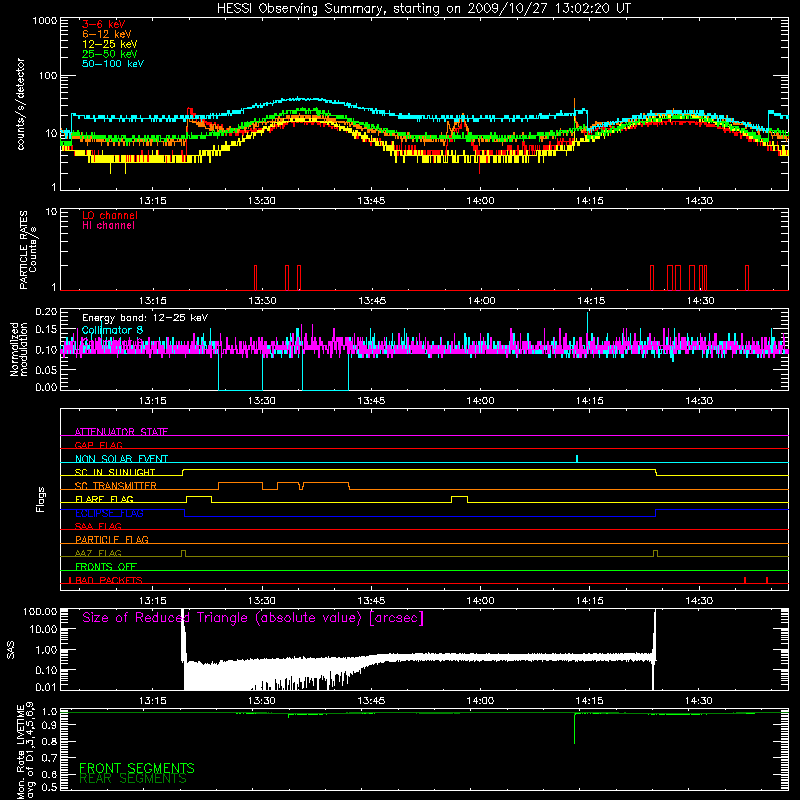Viewport: 800px width, 800px height.
Task: Select the ATTENUATOR STATE flag label
Action: click(x=121, y=432)
